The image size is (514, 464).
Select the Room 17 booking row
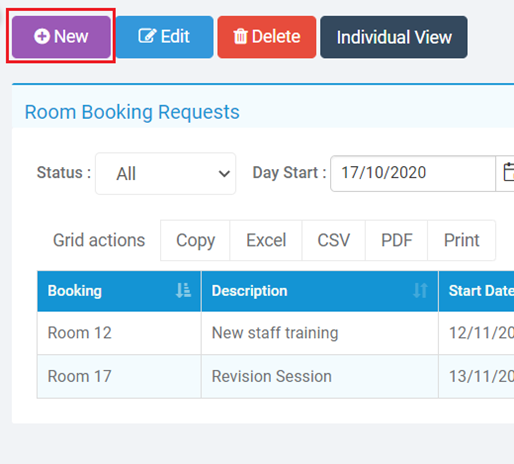(276, 376)
